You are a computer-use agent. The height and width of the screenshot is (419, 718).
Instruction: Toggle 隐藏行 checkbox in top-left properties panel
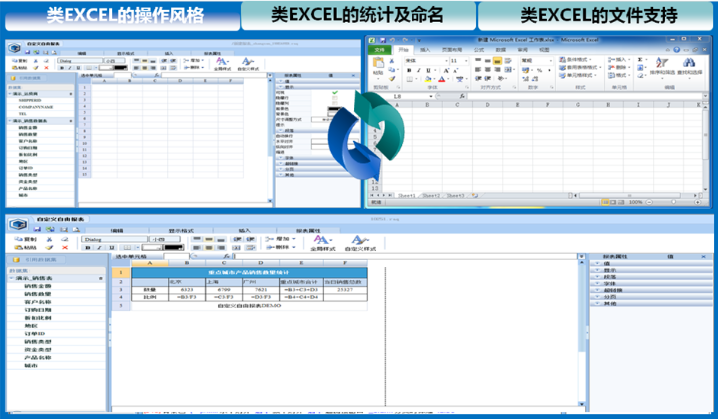[335, 98]
